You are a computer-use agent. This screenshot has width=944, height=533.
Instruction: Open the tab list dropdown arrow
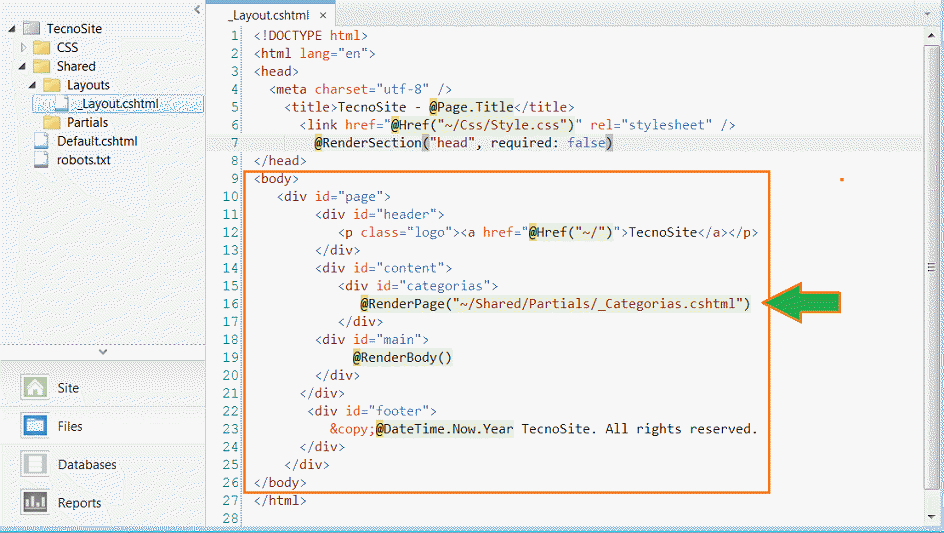[x=929, y=13]
